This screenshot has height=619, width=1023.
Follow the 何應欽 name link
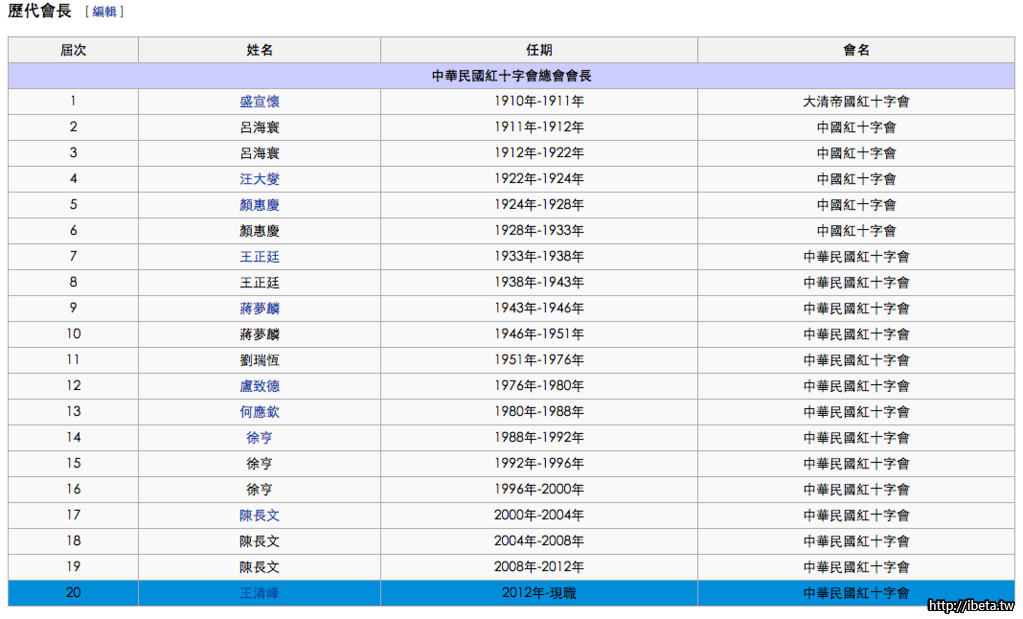point(259,412)
